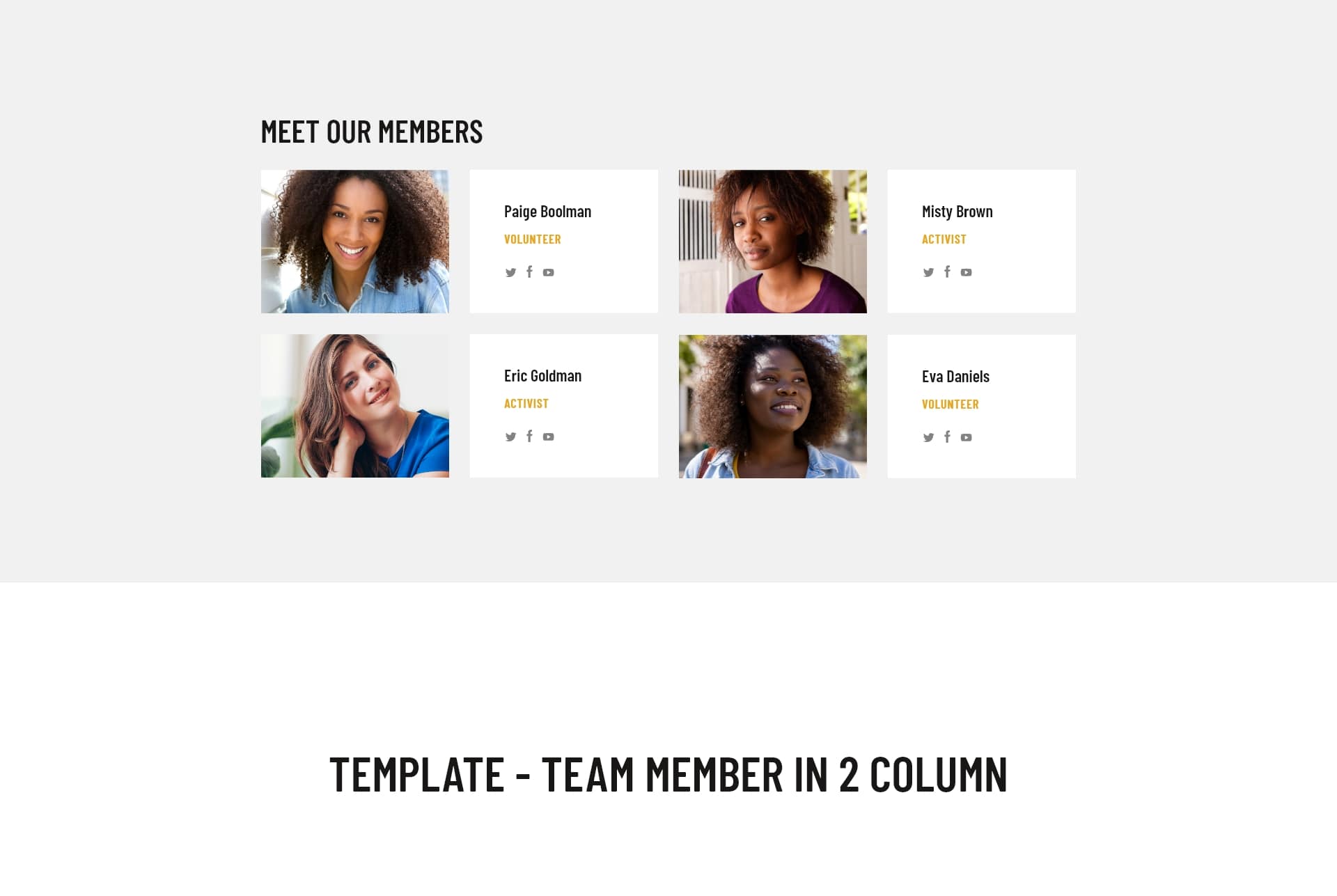This screenshot has height=896, width=1337.
Task: Click the Facebook icon for Paige Boolman
Action: click(x=529, y=272)
